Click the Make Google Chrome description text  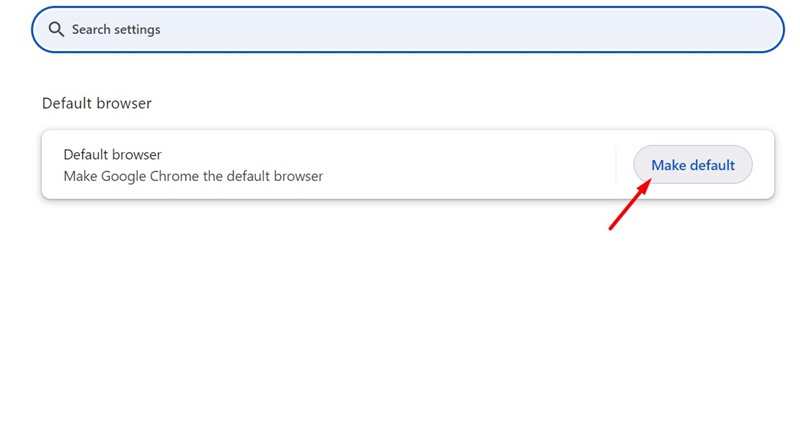click(x=193, y=176)
